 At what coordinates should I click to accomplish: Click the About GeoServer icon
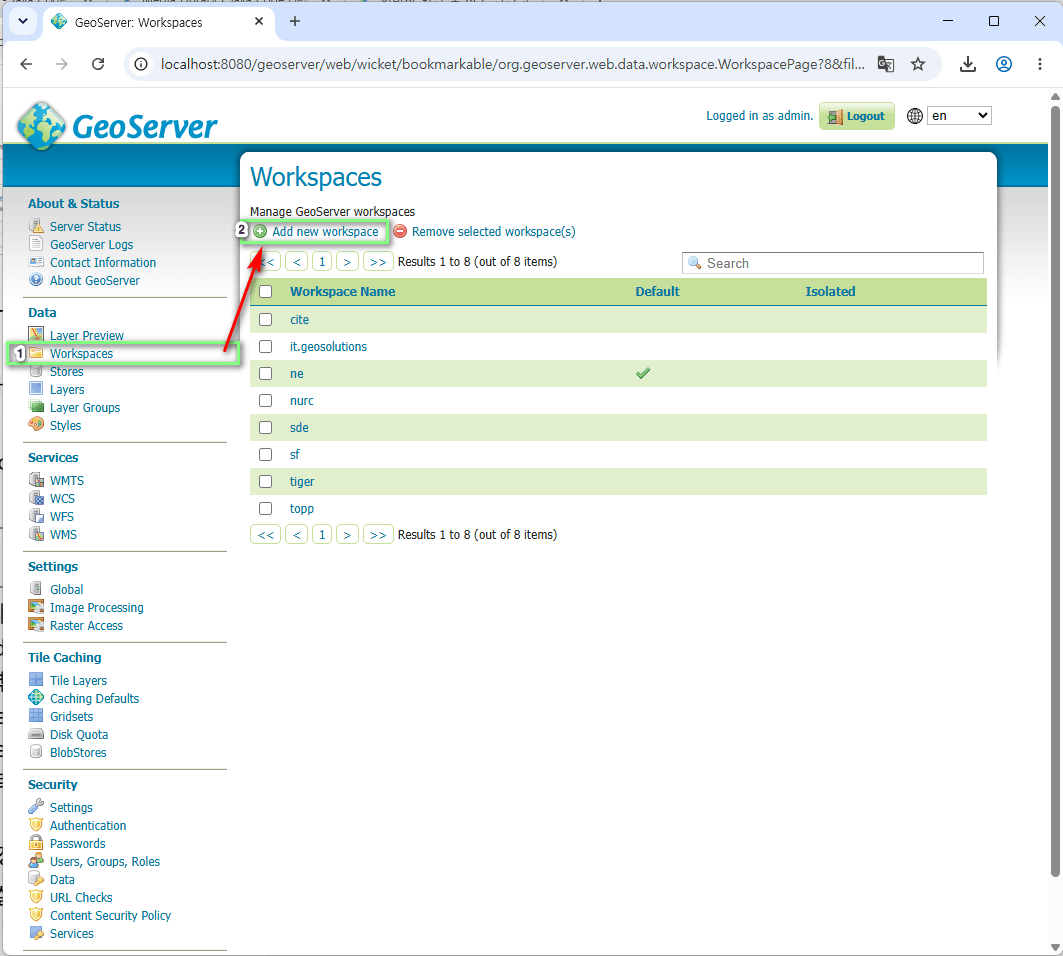click(x=36, y=279)
